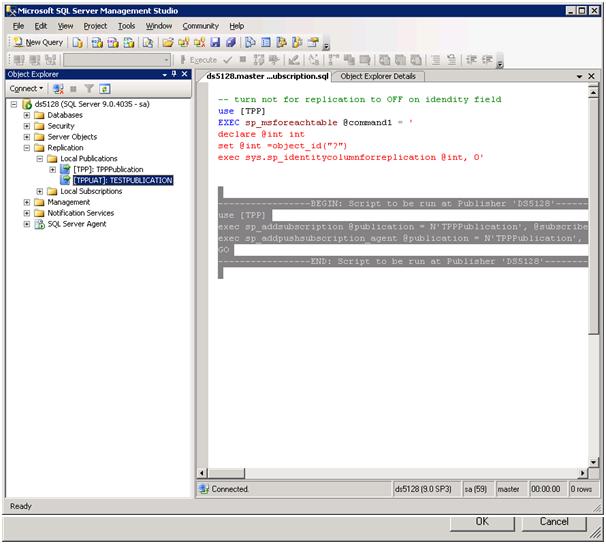Select the SQL Server Agent item

point(77,224)
